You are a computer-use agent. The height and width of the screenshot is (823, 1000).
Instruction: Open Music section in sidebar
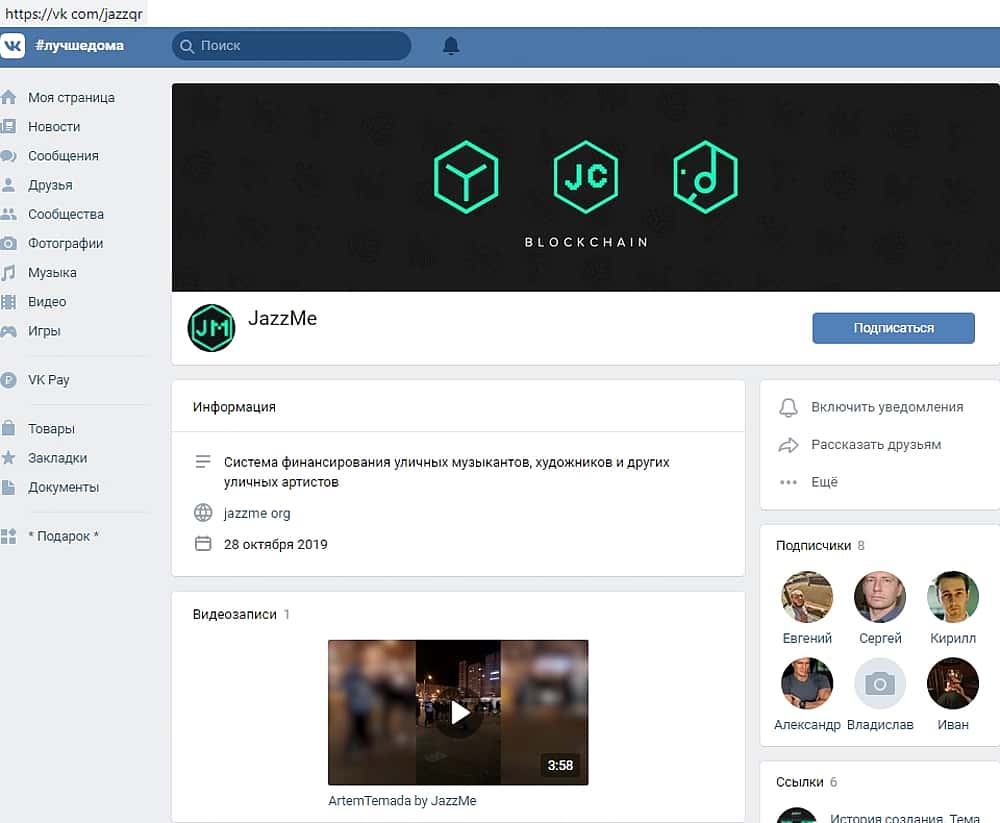pos(52,272)
